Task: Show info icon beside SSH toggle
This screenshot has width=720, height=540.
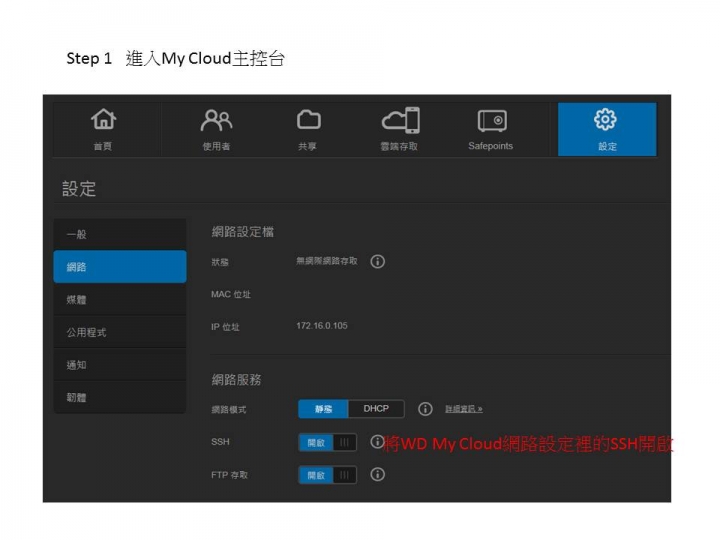Action: click(377, 442)
